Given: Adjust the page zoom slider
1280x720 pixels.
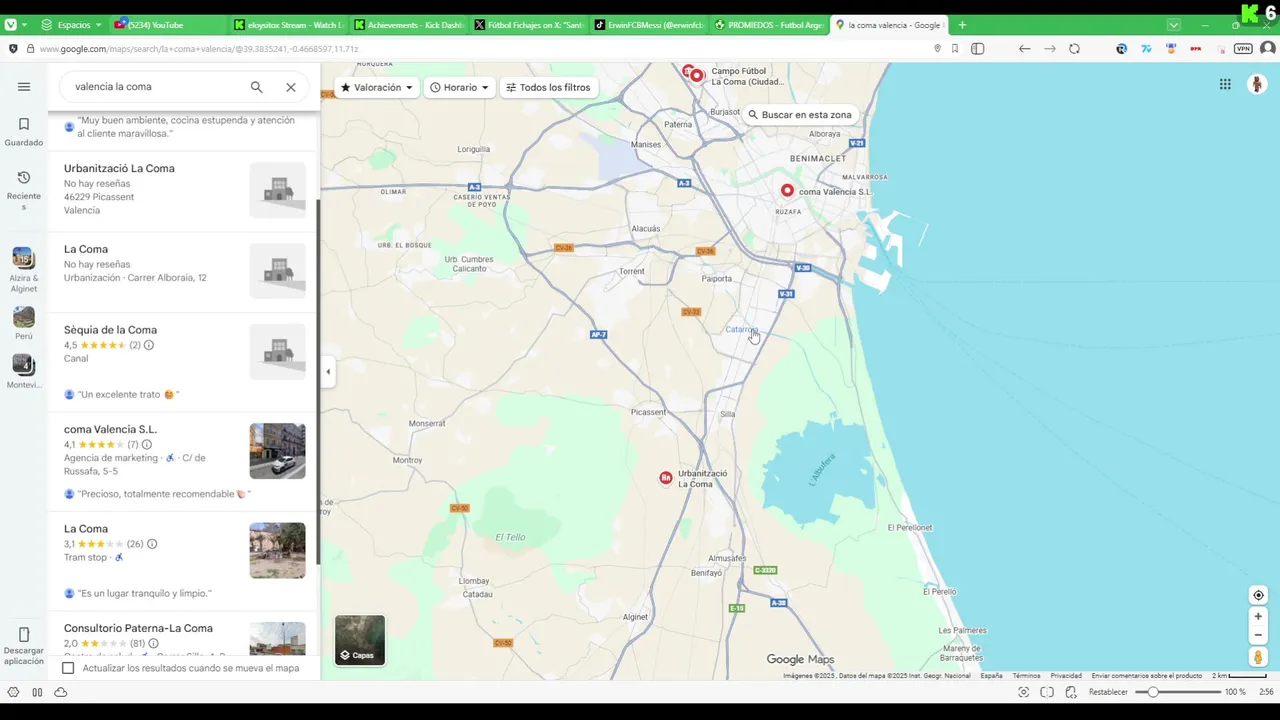Looking at the screenshot, I should (1178, 692).
